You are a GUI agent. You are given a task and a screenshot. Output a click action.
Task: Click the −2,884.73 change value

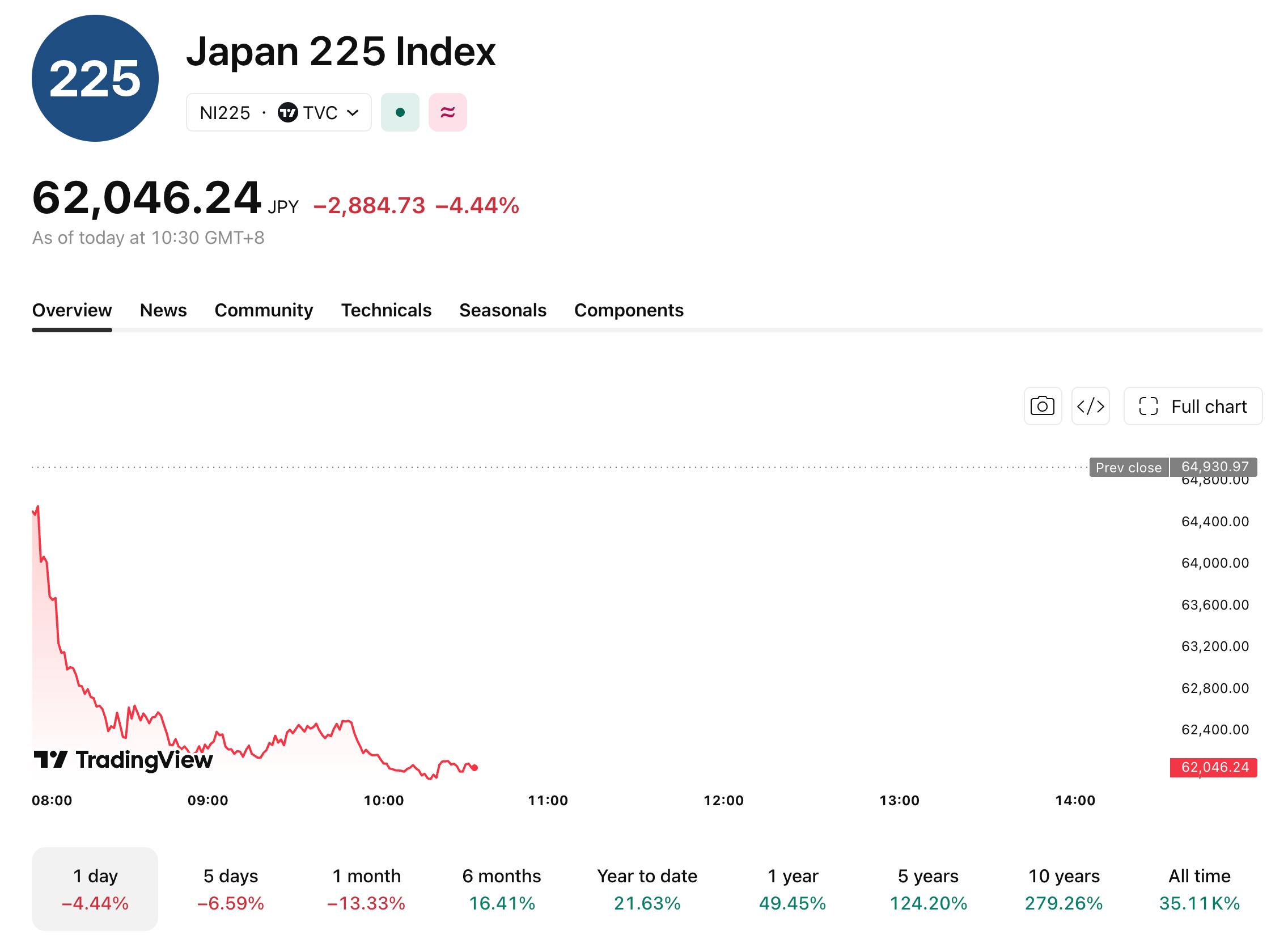point(369,205)
